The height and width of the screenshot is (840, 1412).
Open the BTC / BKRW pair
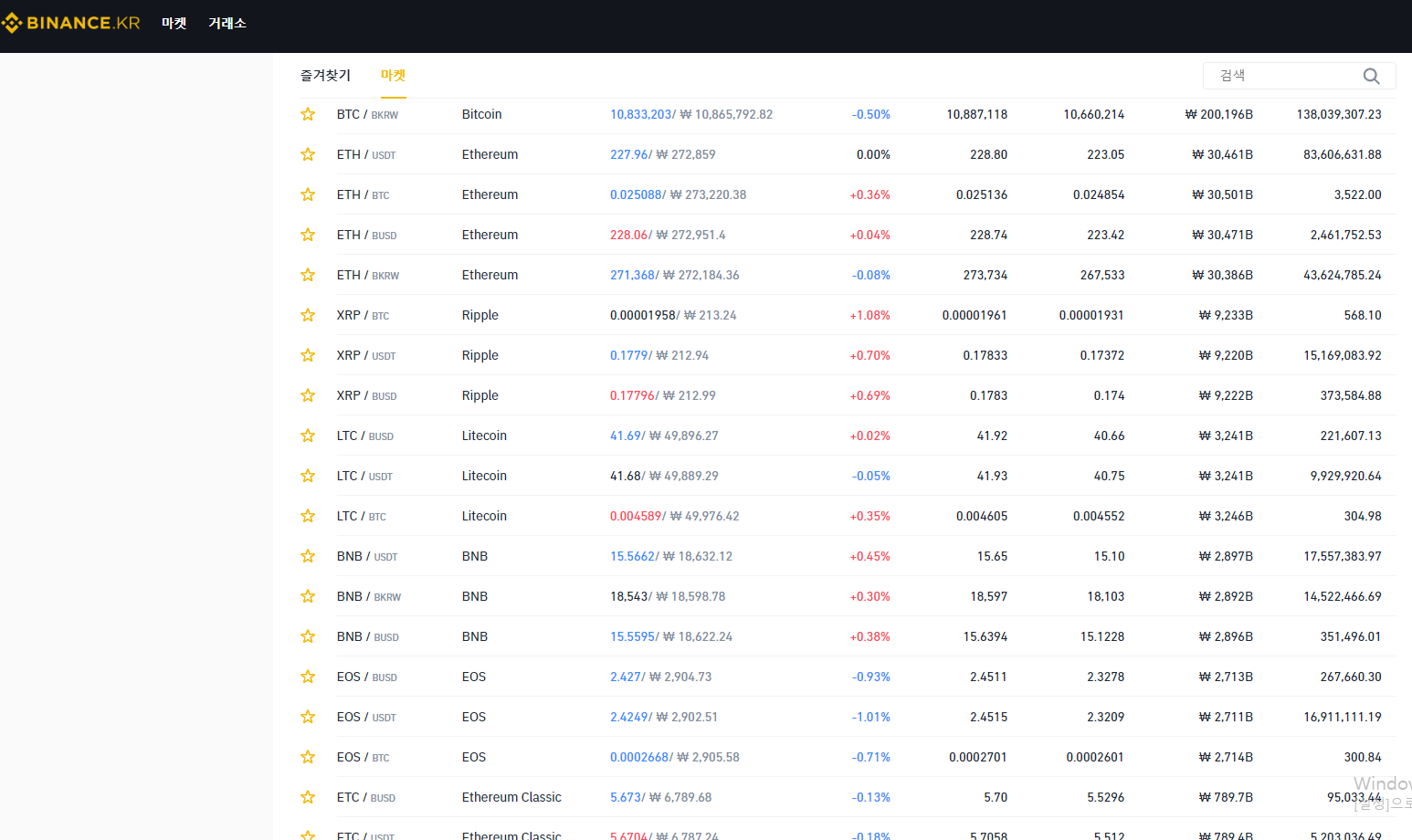pyautogui.click(x=367, y=114)
